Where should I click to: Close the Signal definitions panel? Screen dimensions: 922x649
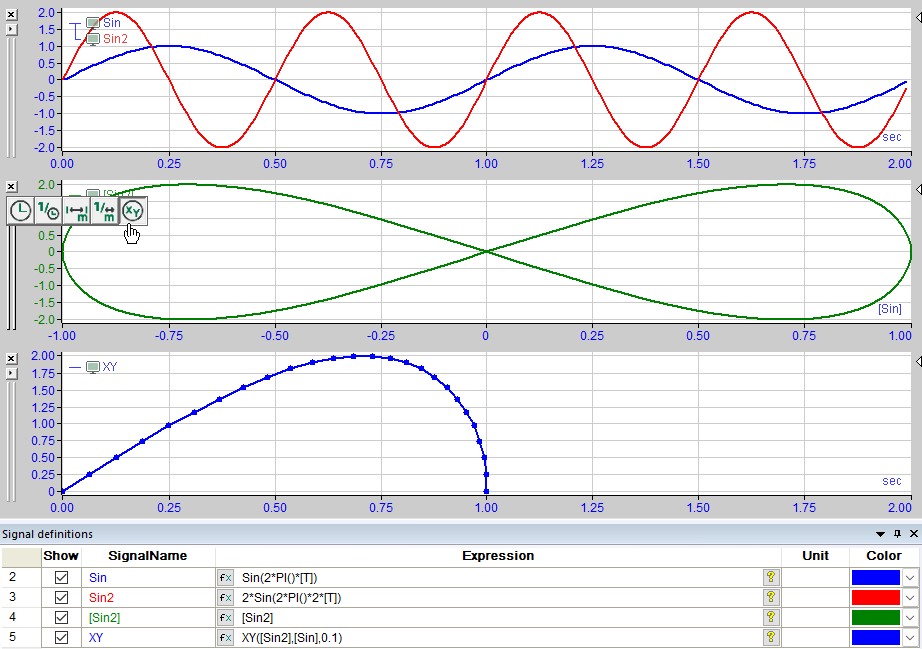pyautogui.click(x=914, y=534)
